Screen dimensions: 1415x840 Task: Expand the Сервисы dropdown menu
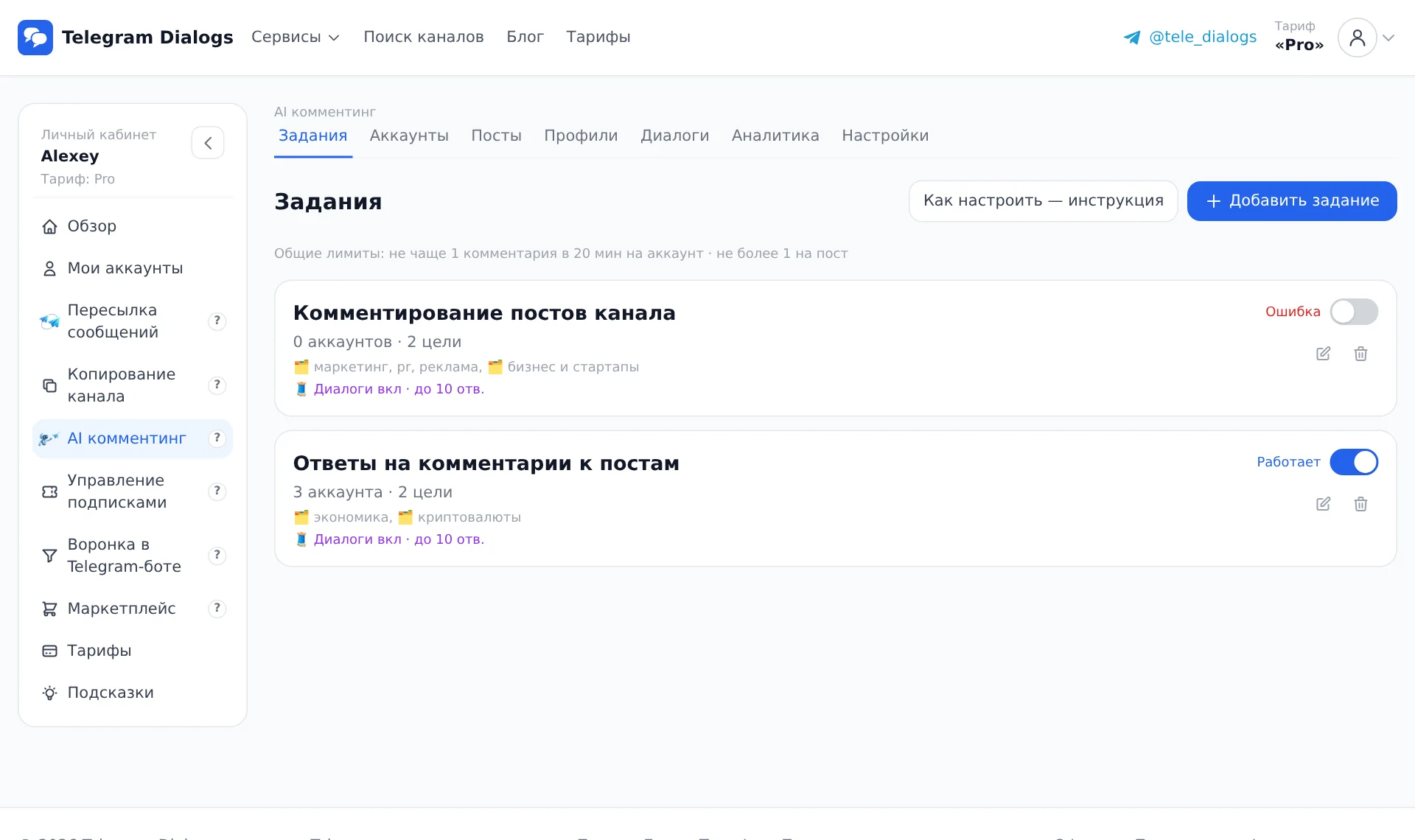click(x=295, y=37)
